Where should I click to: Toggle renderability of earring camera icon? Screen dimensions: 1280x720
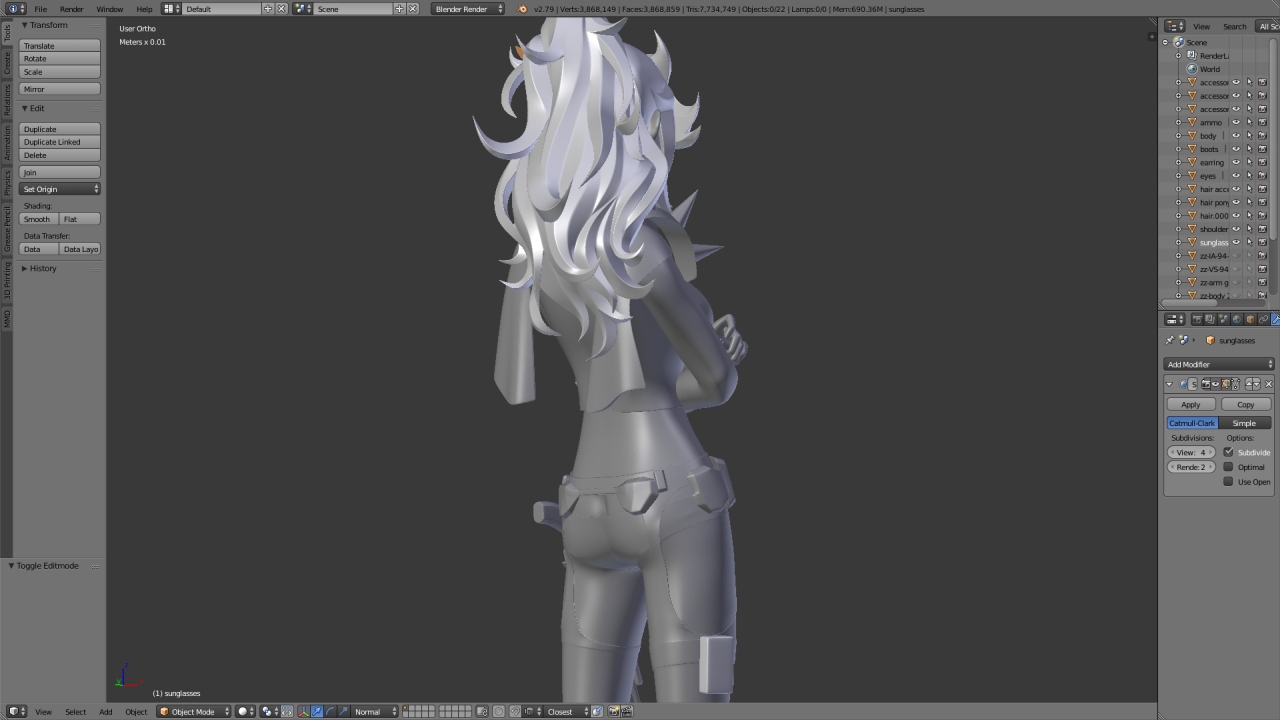(x=1262, y=162)
